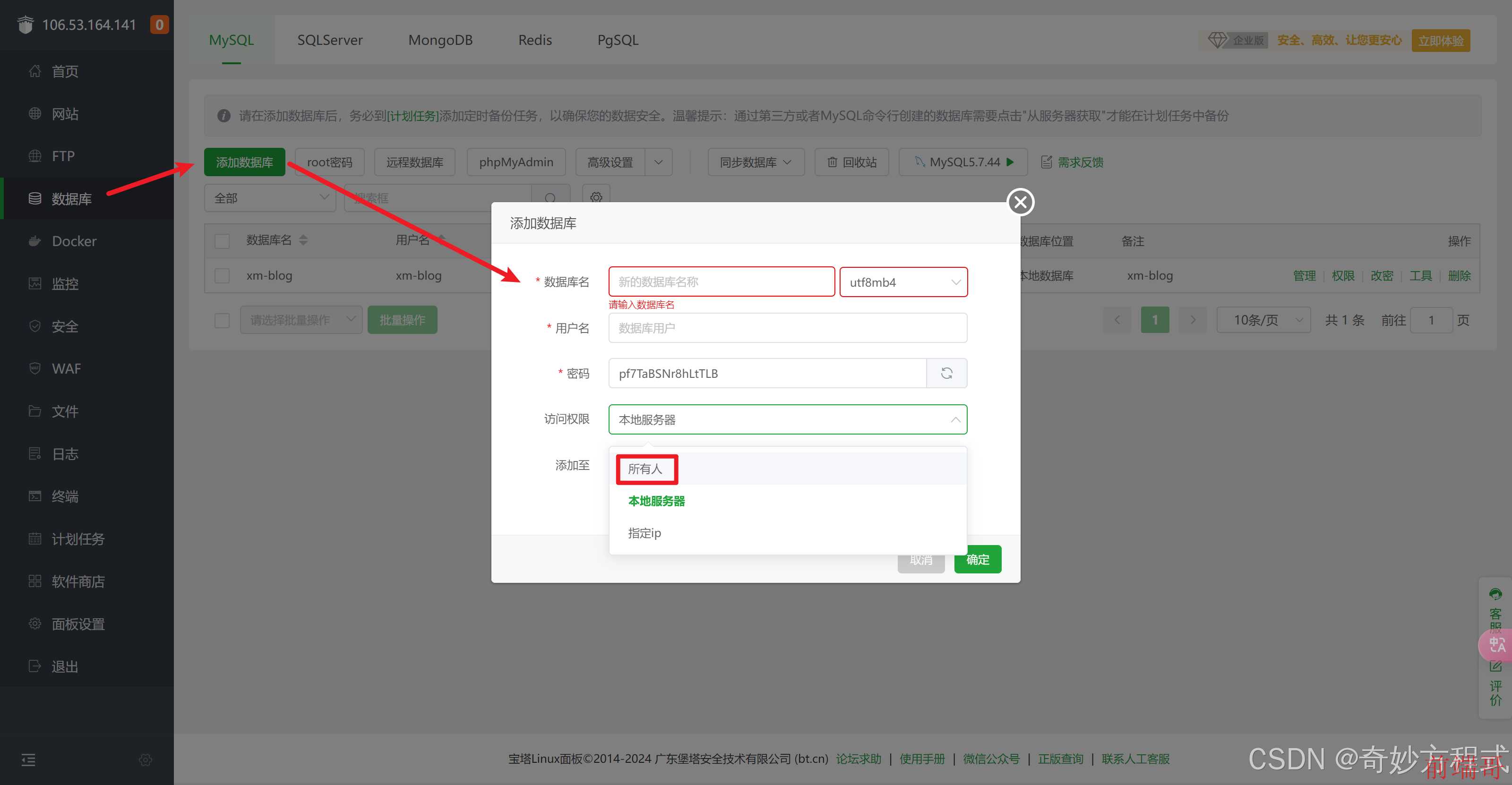Click the 远程数据库 button
This screenshot has width=1512, height=785.
414,162
